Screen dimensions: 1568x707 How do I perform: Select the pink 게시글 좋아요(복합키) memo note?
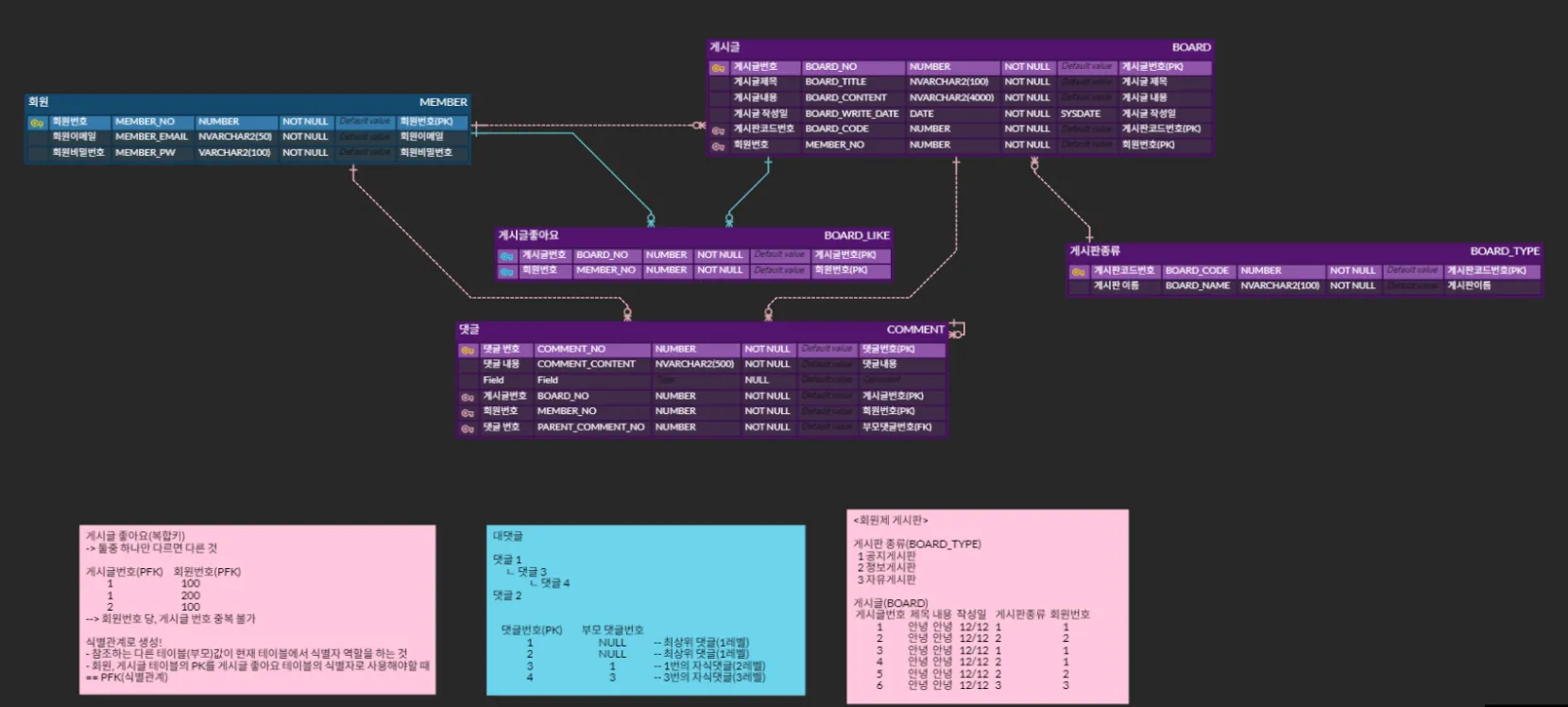pos(257,611)
